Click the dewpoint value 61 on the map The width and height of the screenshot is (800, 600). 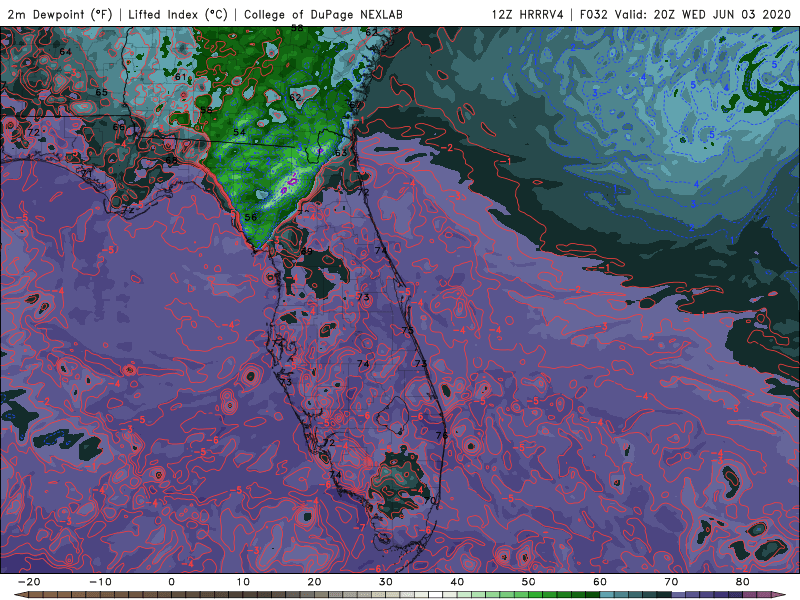click(x=181, y=77)
